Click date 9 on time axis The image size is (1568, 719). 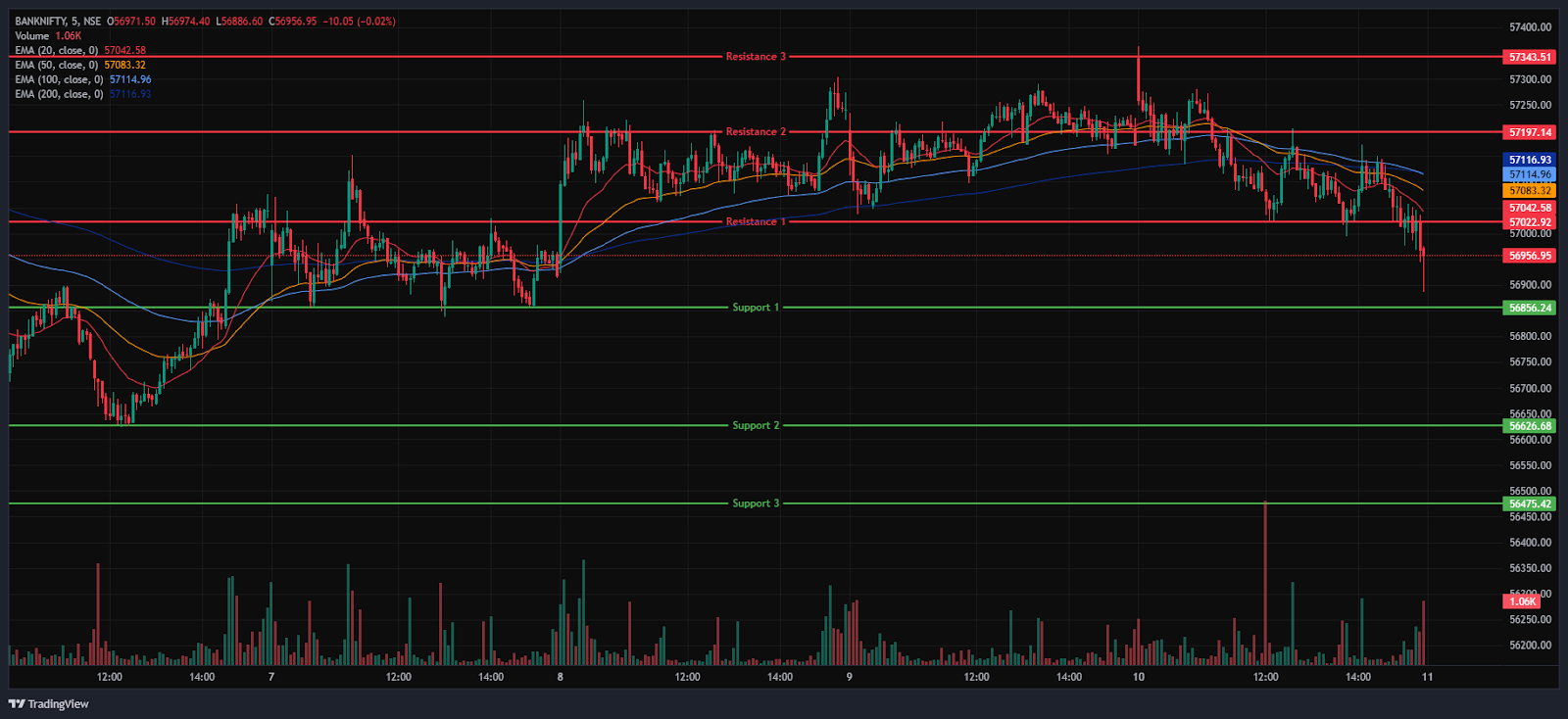click(849, 677)
